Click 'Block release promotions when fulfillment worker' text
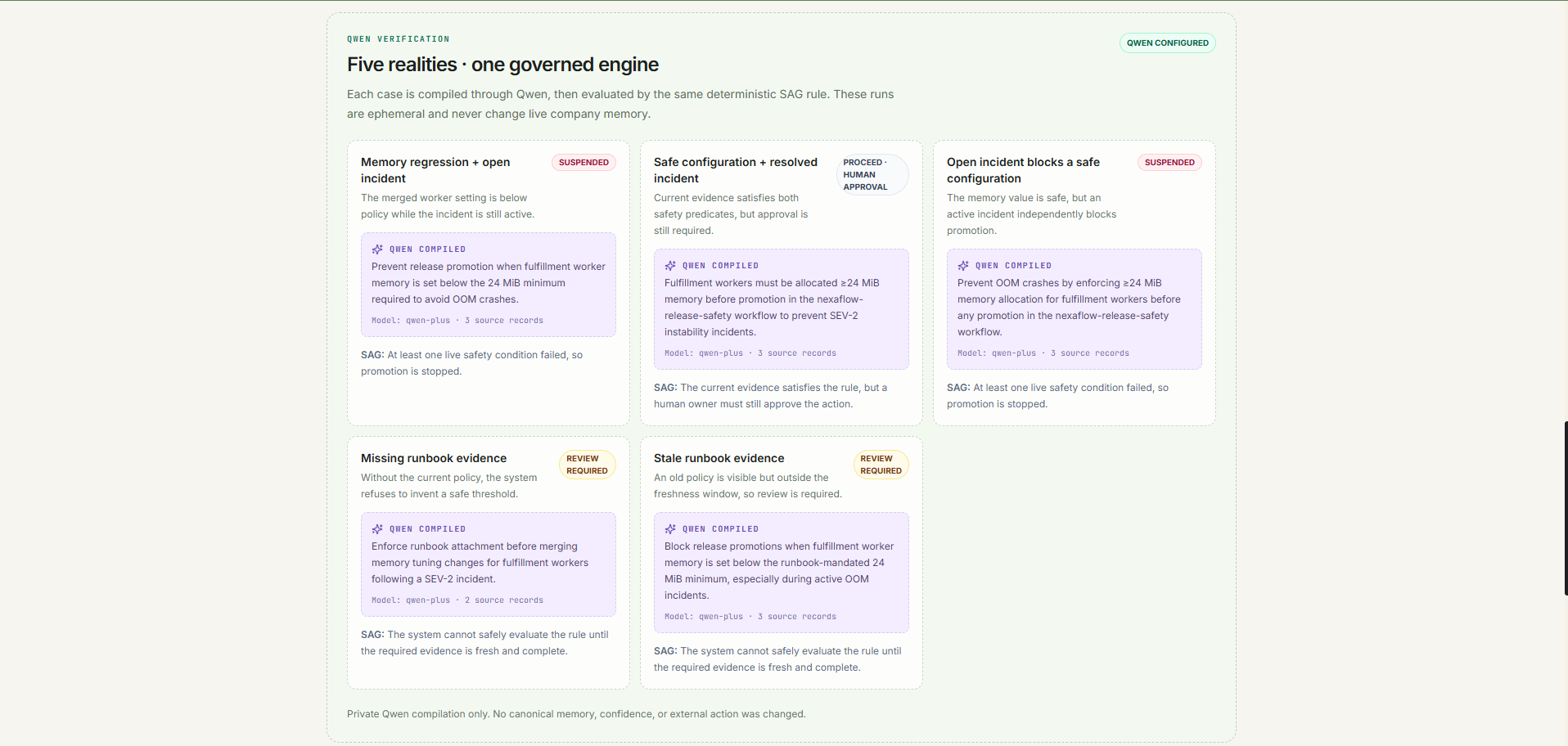Screen dimensions: 1568x746 (779, 571)
